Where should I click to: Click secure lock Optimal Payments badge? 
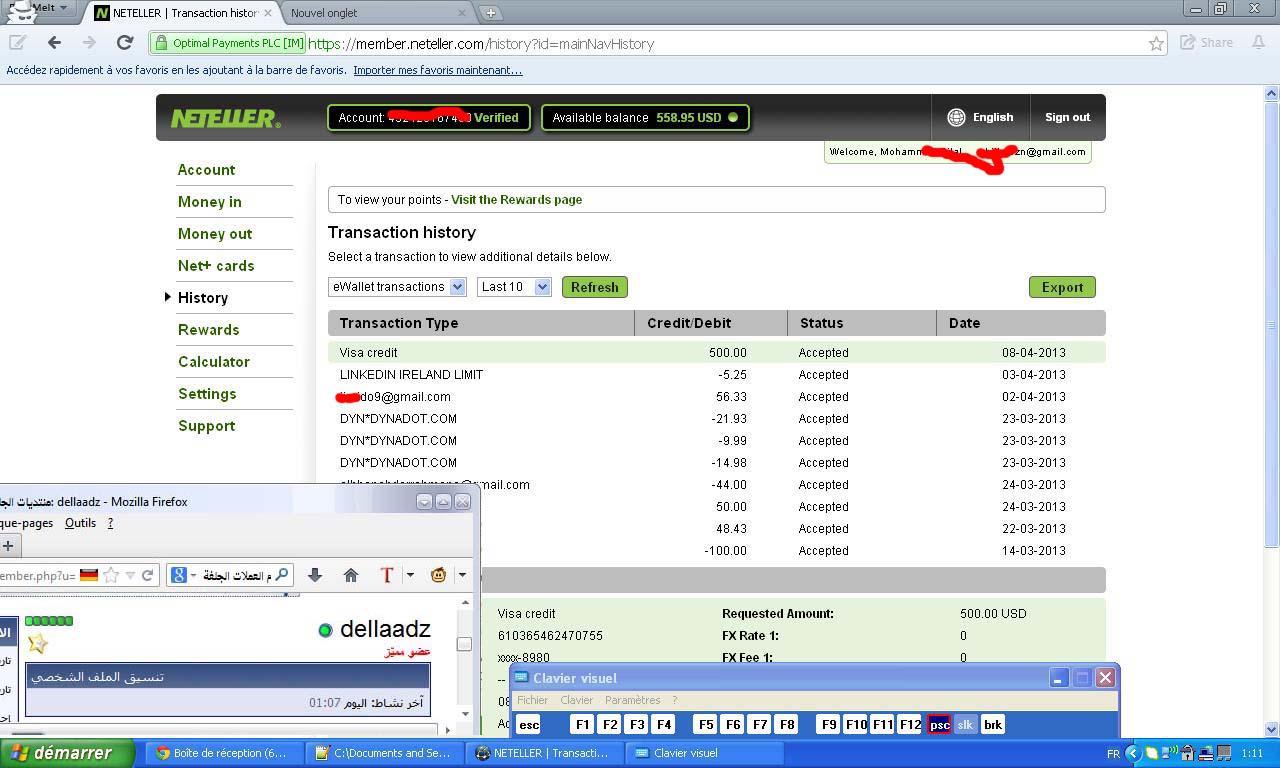[x=228, y=43]
